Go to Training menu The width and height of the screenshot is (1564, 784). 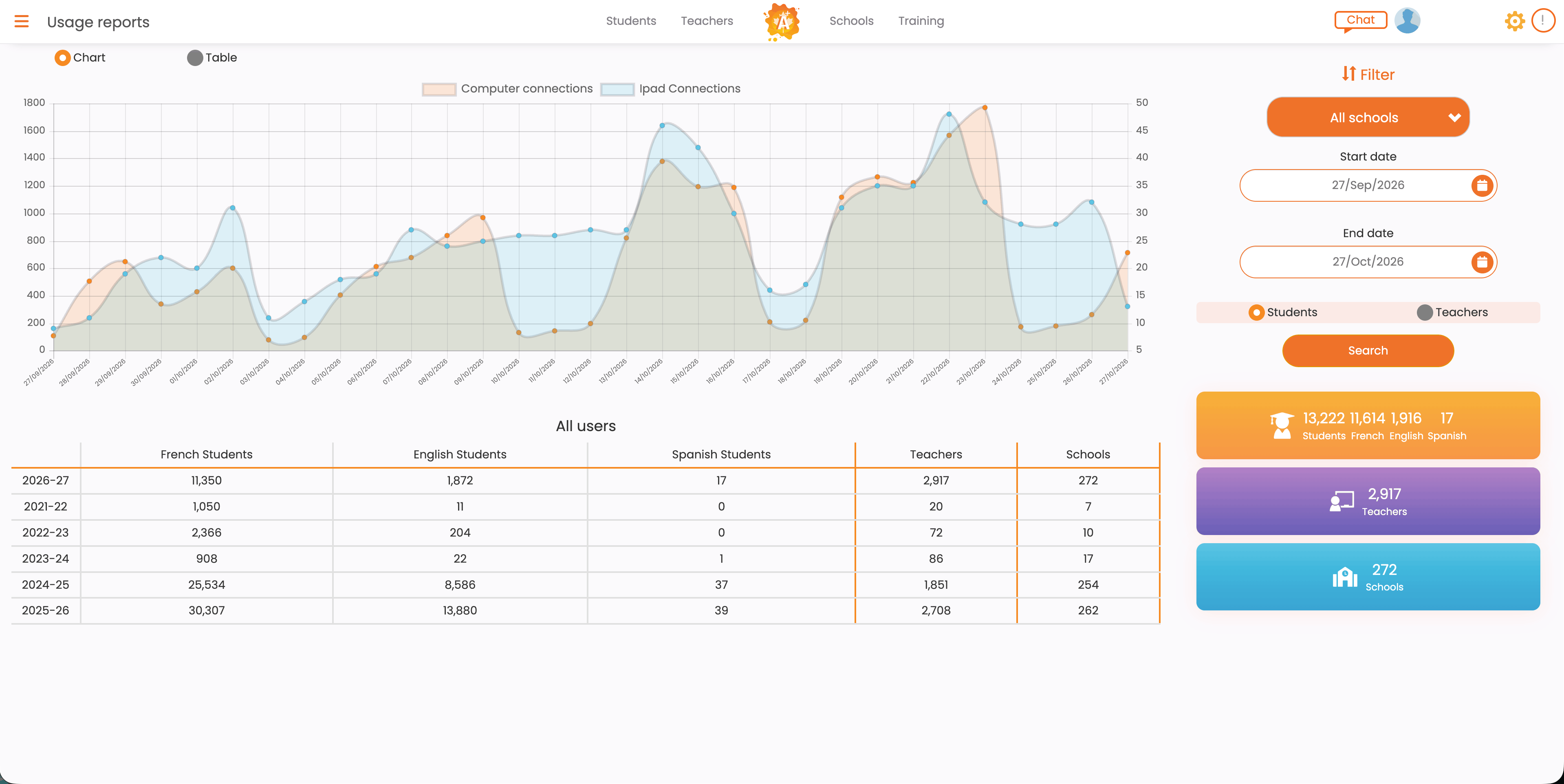click(921, 21)
